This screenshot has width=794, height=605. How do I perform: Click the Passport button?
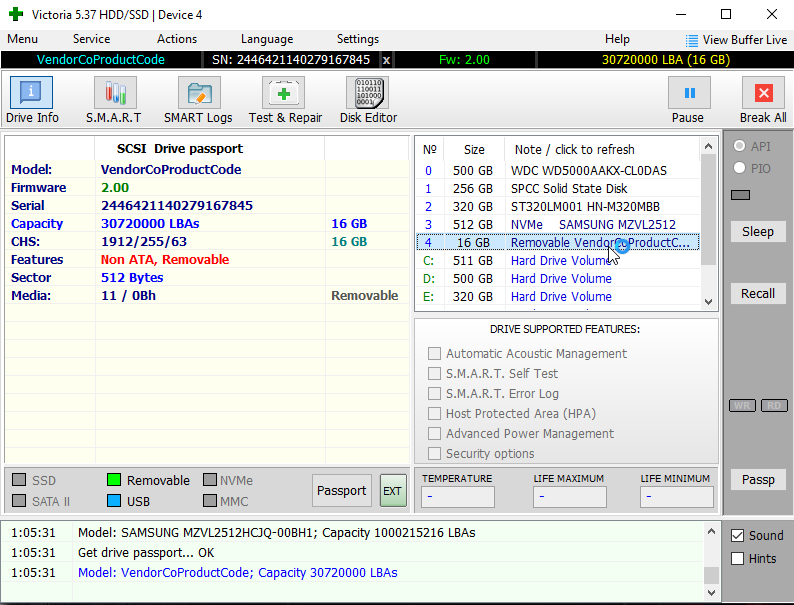(x=341, y=491)
